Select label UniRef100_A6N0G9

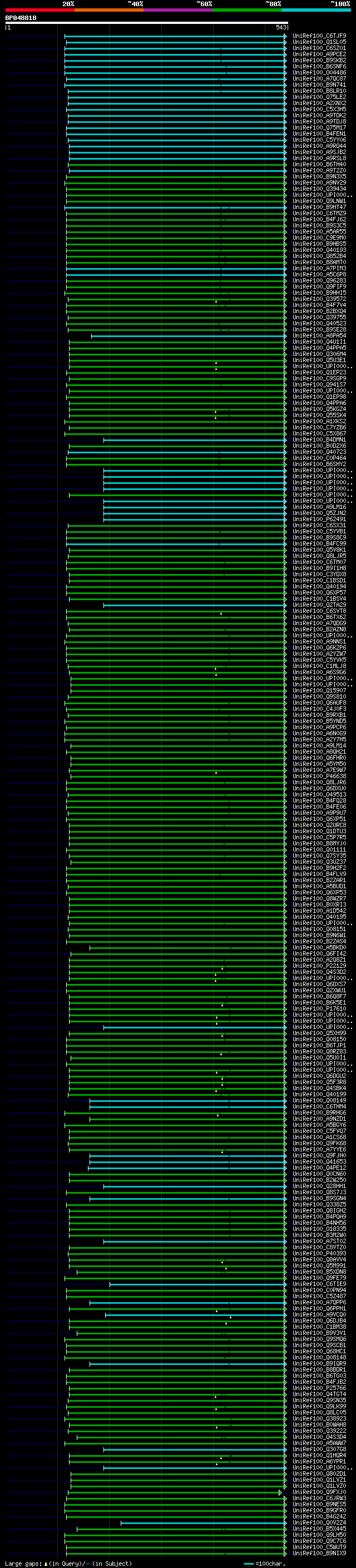[x=319, y=734]
